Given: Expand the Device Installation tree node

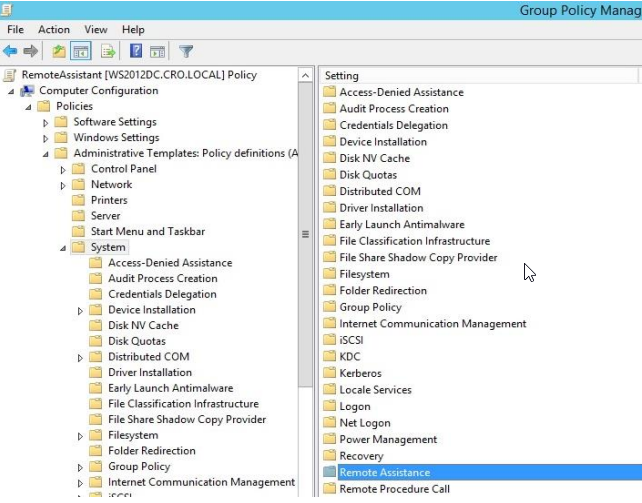Looking at the screenshot, I should [81, 311].
